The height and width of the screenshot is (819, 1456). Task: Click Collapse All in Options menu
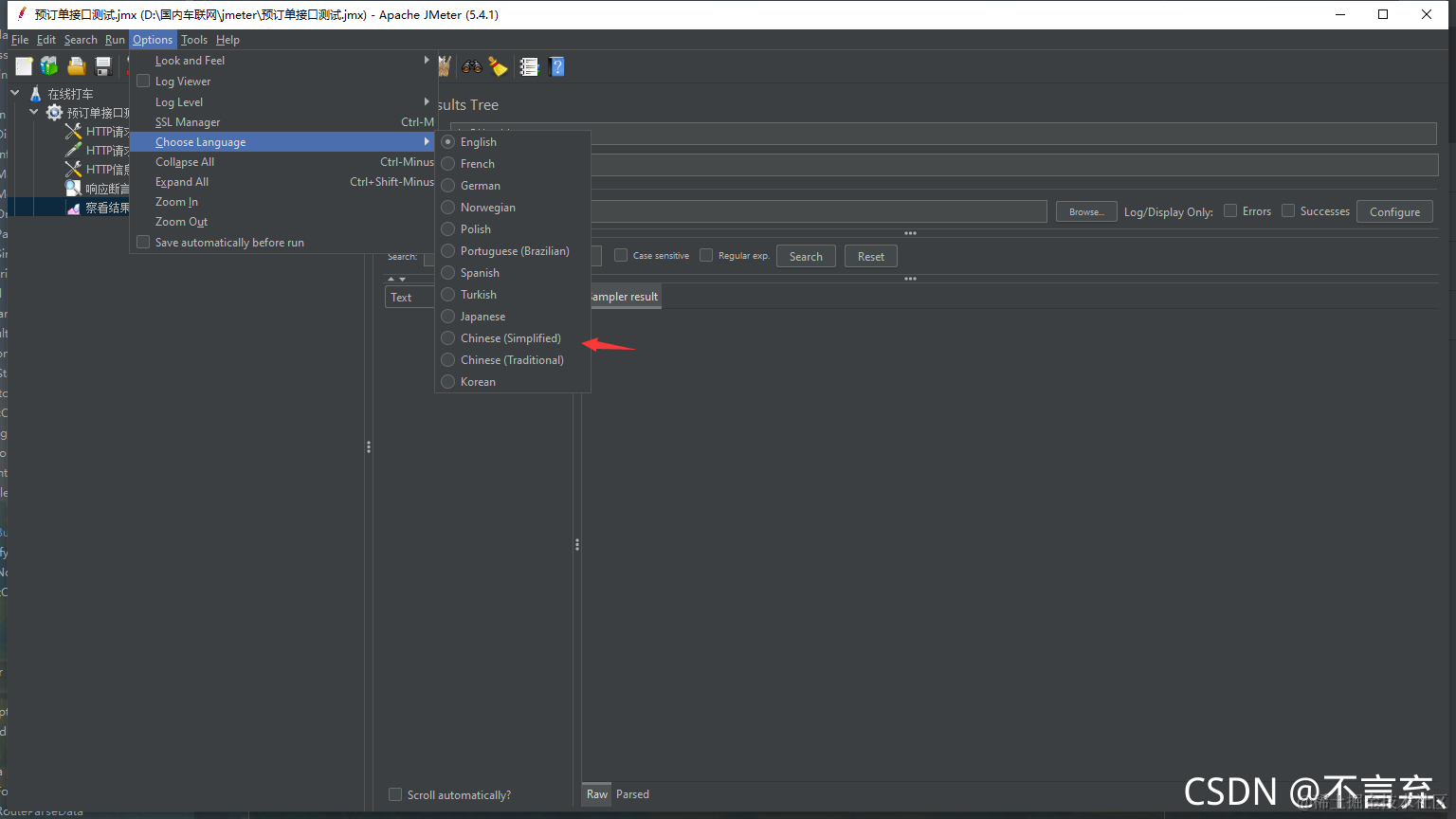click(283, 162)
